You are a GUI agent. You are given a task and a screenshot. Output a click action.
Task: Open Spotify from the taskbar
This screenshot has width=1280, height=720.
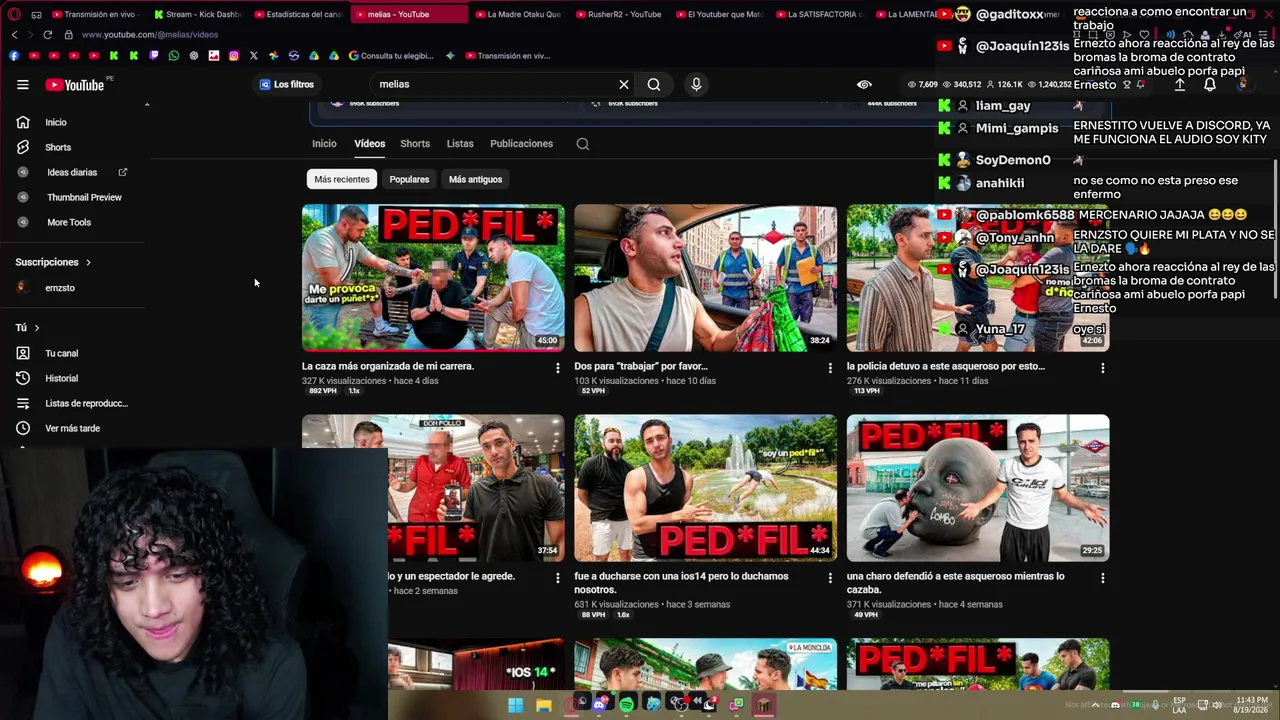click(627, 705)
